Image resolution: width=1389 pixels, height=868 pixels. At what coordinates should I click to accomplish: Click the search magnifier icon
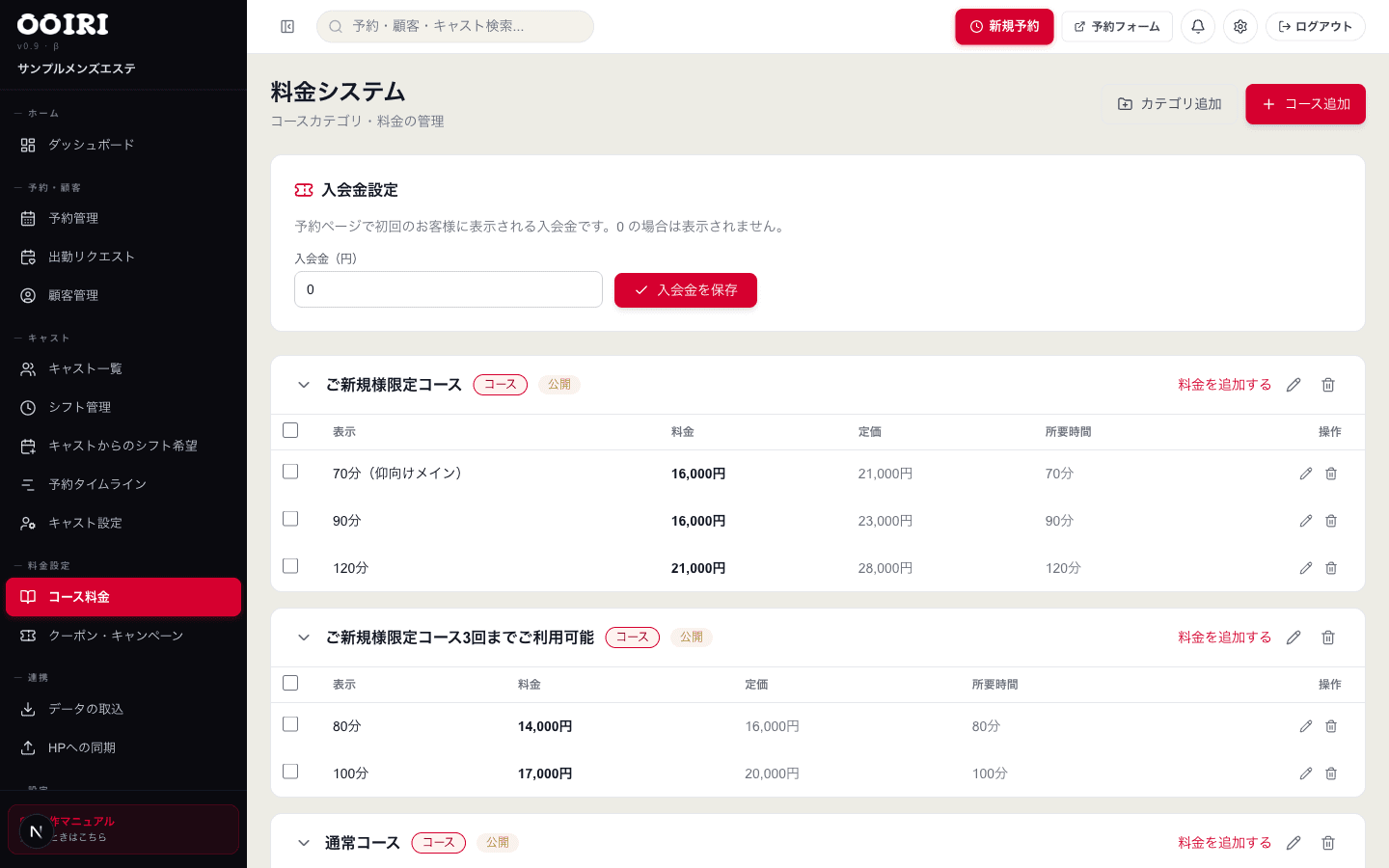tap(336, 27)
